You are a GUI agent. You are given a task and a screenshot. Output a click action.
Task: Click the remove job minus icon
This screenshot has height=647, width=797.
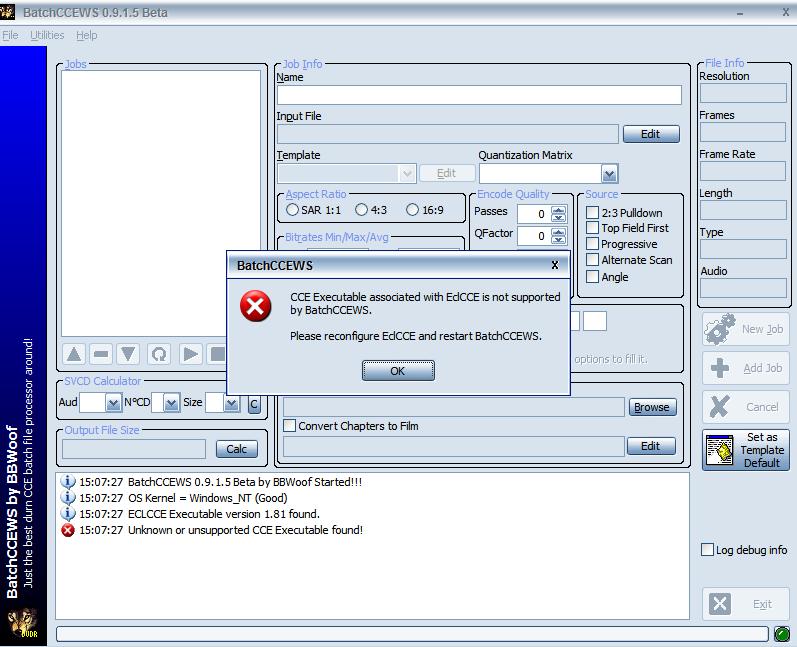click(x=101, y=354)
